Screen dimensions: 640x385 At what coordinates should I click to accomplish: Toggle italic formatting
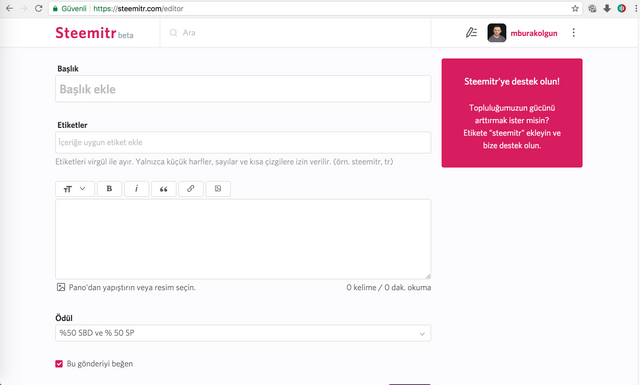(x=136, y=189)
